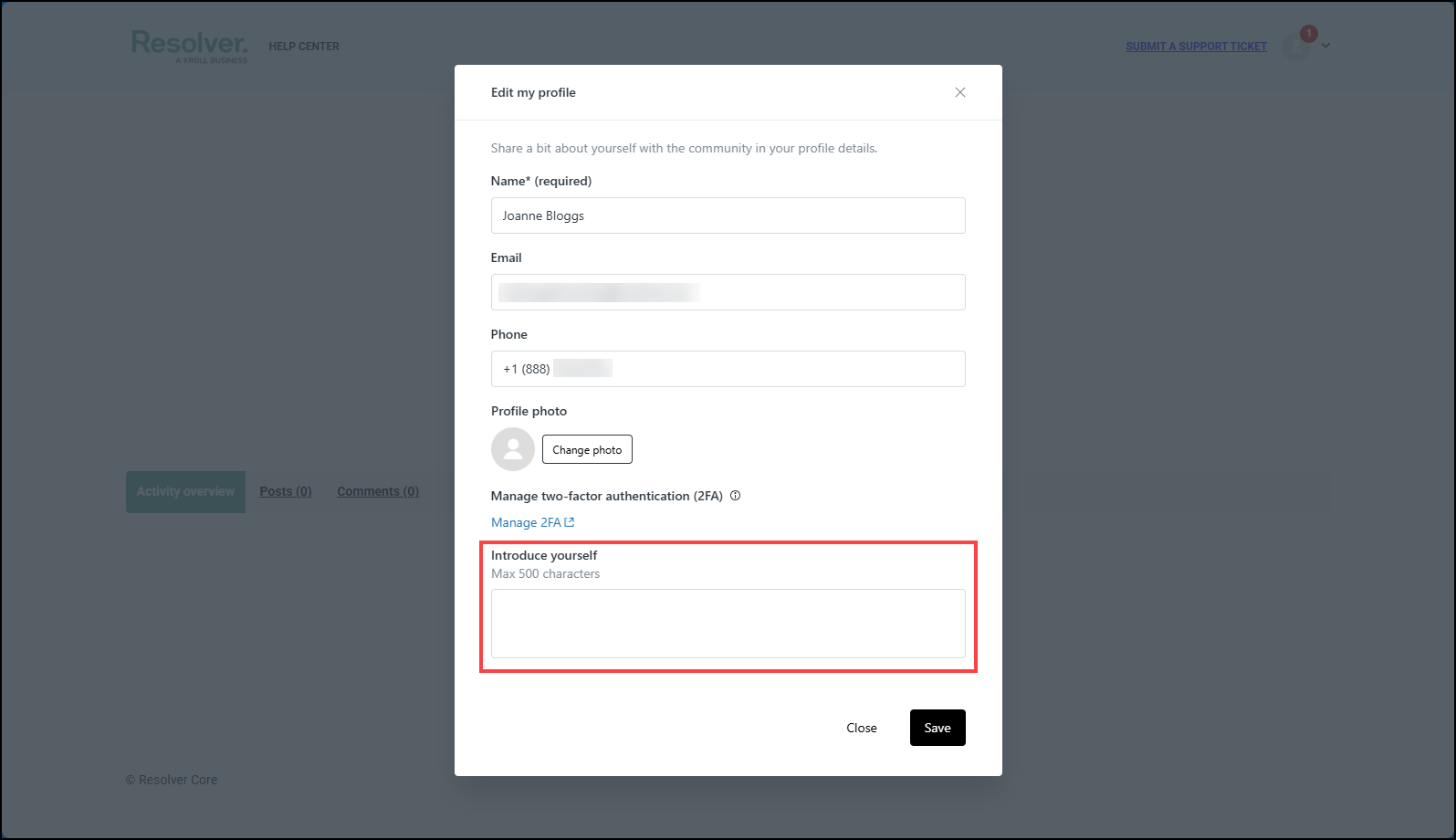Save the profile changes
The height and width of the screenshot is (840, 1456).
point(937,728)
